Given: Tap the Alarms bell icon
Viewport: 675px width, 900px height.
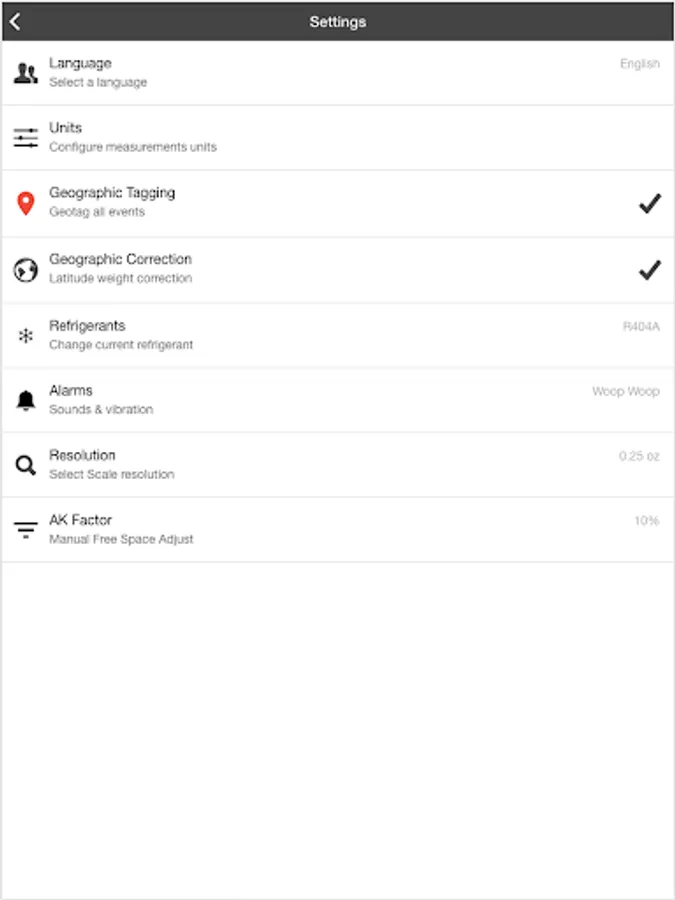Looking at the screenshot, I should (x=26, y=400).
